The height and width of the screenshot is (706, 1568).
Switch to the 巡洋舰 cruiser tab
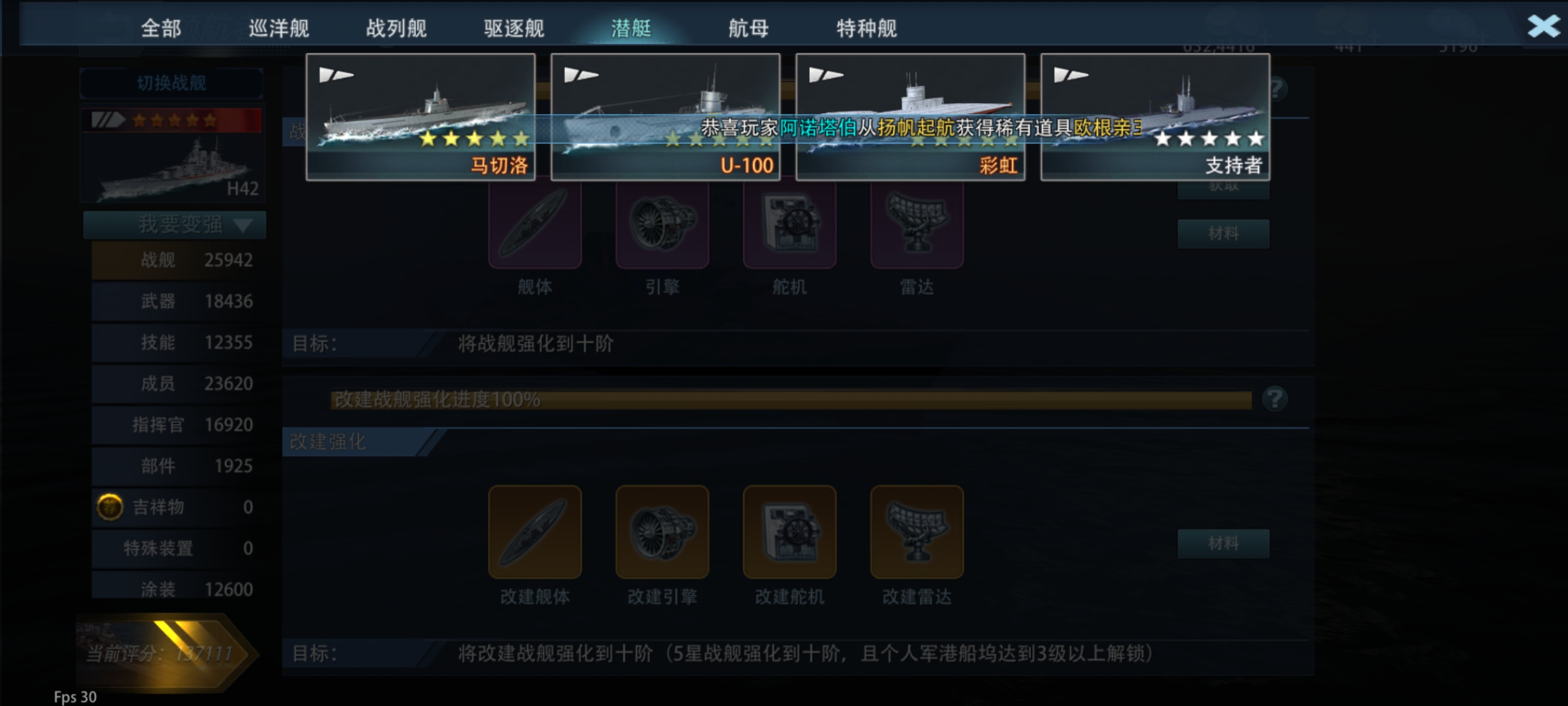pos(279,28)
